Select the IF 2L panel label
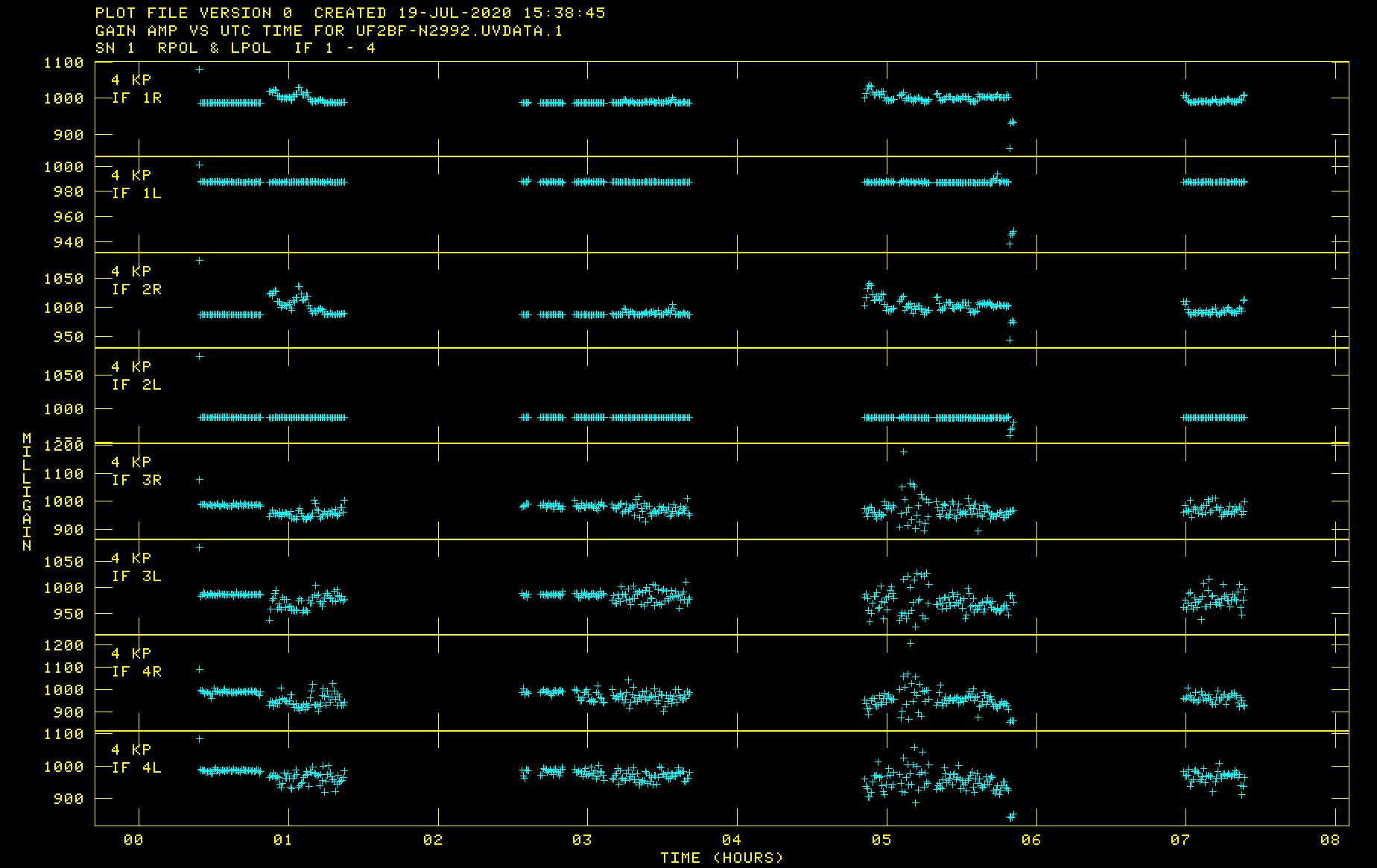Image resolution: width=1377 pixels, height=868 pixels. click(x=136, y=385)
